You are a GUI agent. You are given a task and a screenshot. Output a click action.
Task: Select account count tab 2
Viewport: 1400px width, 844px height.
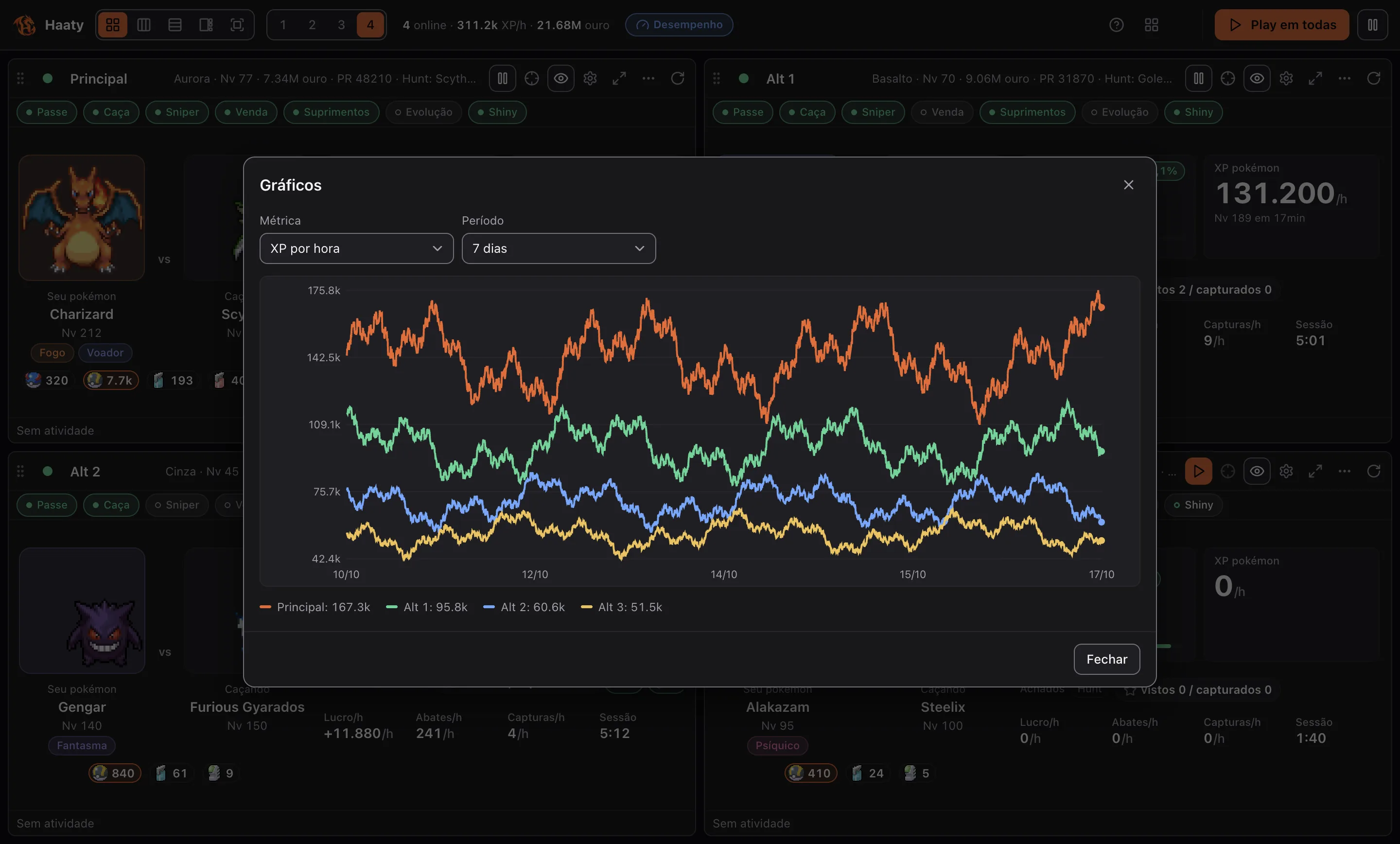(x=312, y=25)
